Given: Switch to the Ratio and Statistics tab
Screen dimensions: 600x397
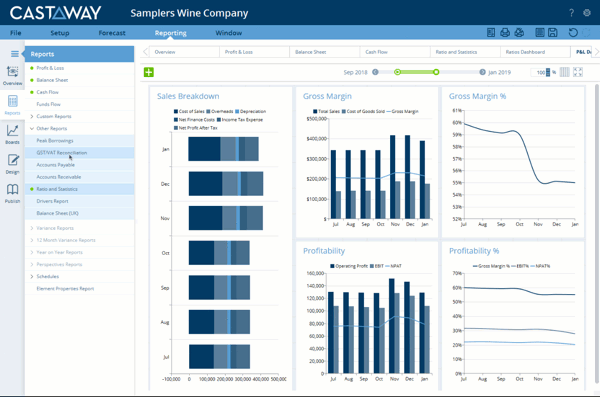Looking at the screenshot, I should point(465,52).
